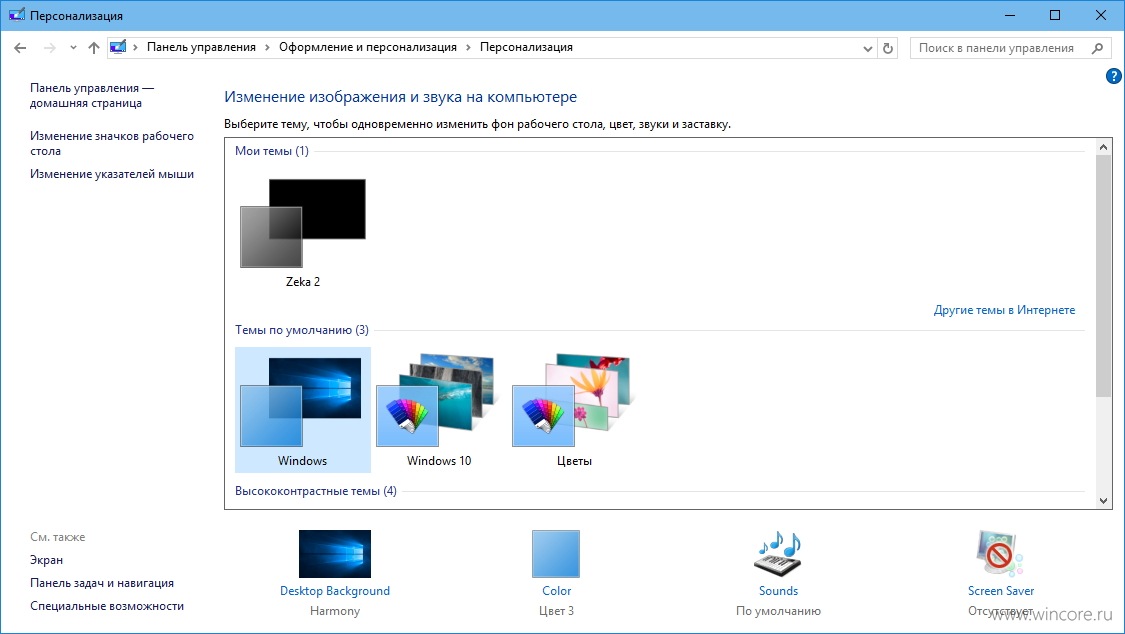The width and height of the screenshot is (1125, 634).
Task: Click the theme list scroll up arrow
Action: (1103, 147)
